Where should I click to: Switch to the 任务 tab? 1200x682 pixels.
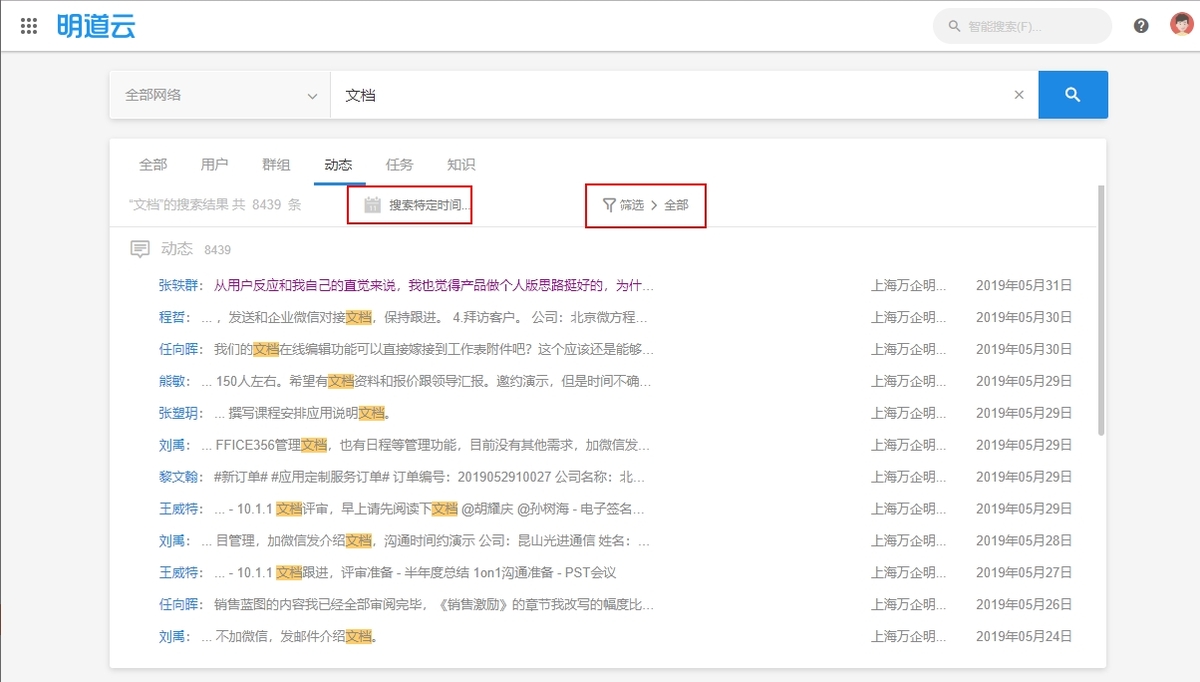(x=400, y=164)
